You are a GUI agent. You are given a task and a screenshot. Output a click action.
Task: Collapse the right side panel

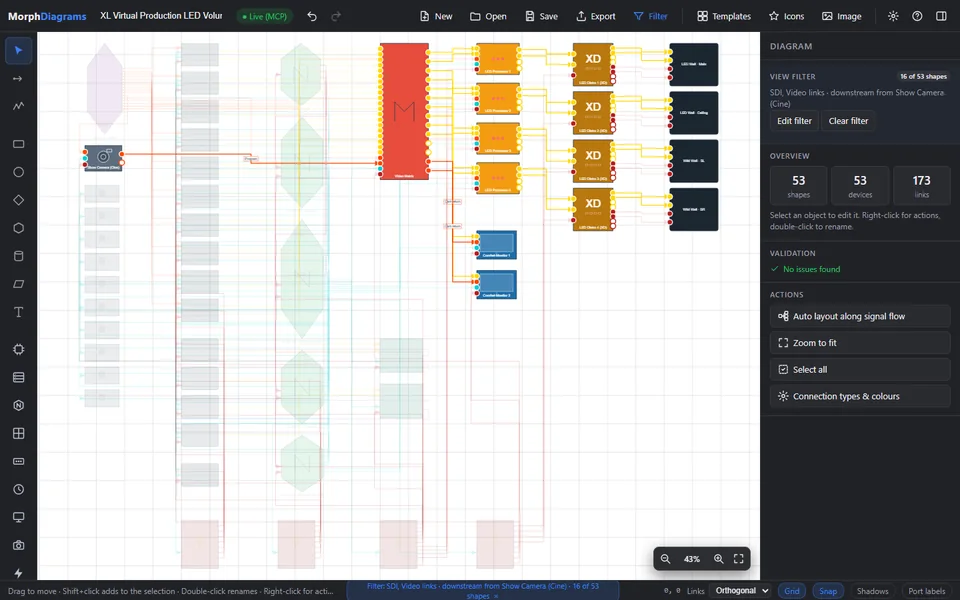click(941, 17)
